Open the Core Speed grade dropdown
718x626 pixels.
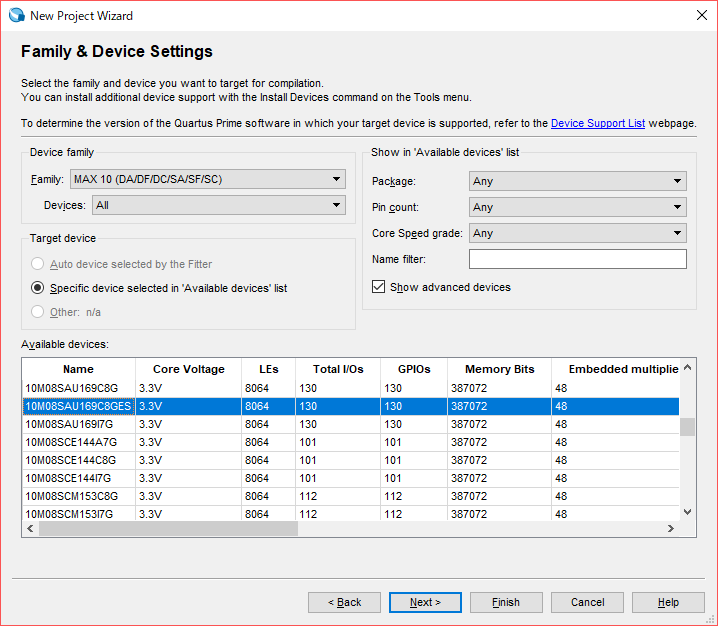(577, 233)
